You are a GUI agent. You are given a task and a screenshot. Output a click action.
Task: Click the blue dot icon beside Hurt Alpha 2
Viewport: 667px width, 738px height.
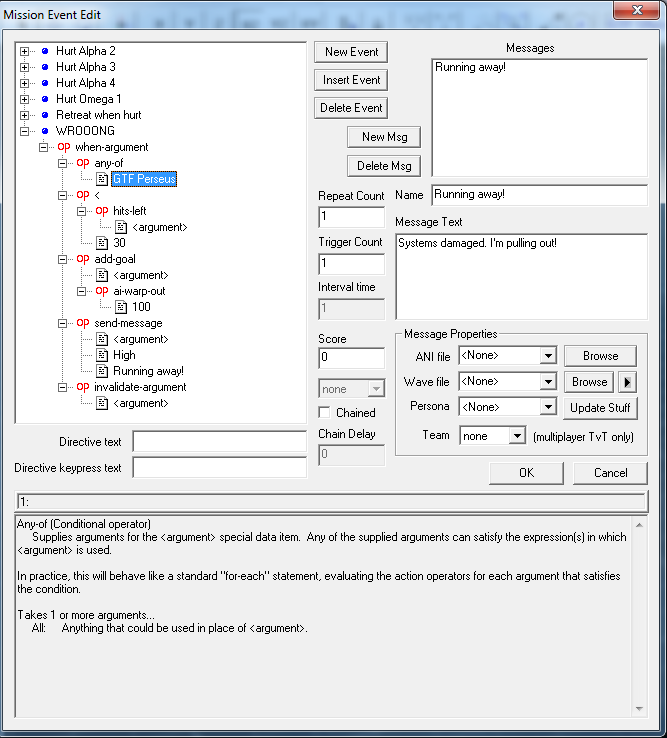coord(44,51)
